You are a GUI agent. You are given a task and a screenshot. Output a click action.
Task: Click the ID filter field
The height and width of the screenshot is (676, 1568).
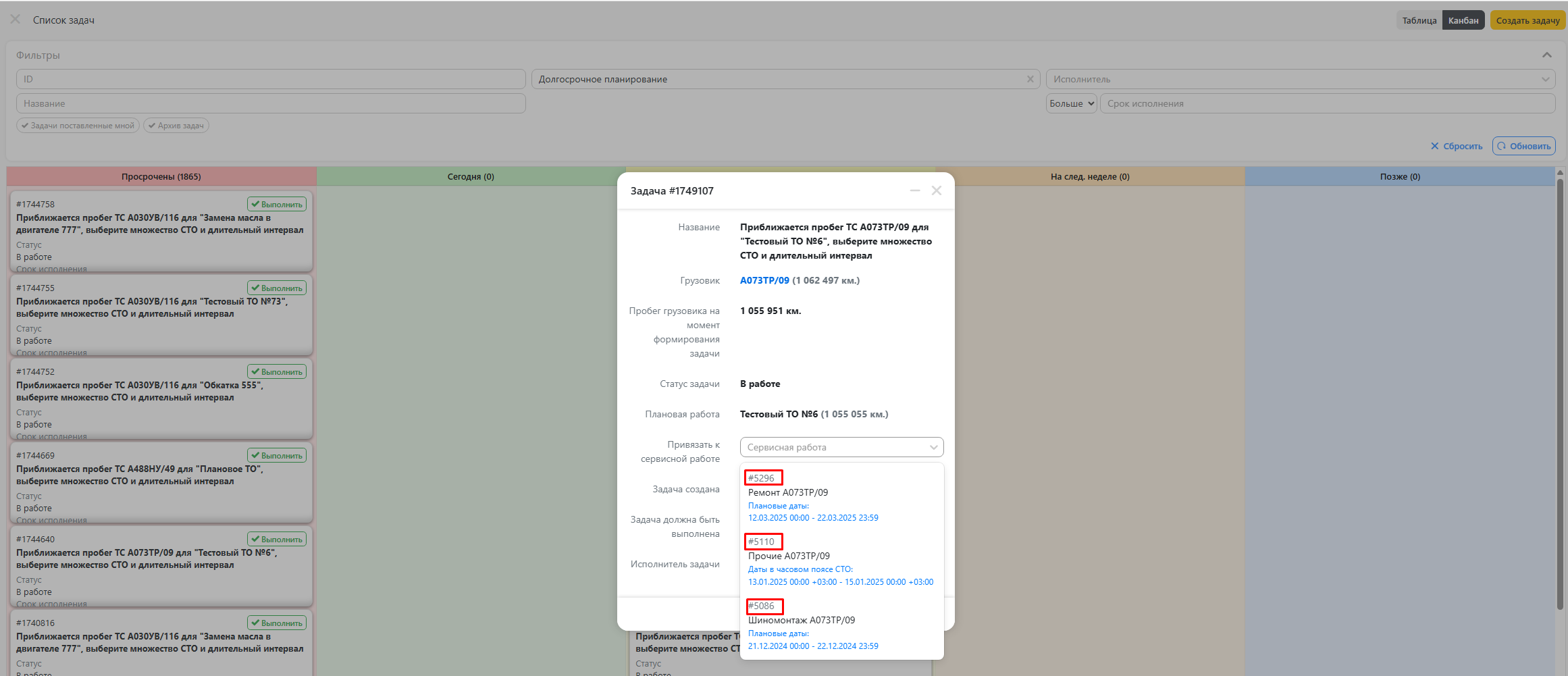click(271, 79)
